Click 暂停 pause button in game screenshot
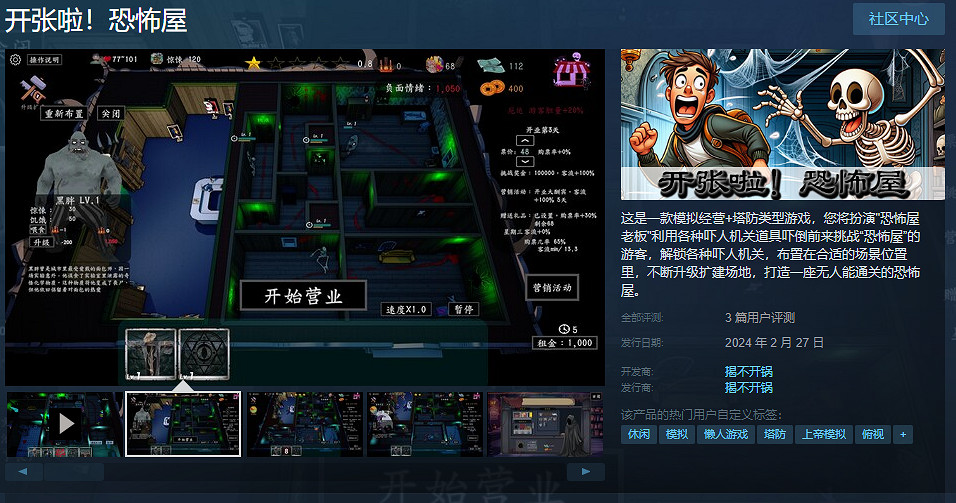This screenshot has width=956, height=503. coord(463,309)
